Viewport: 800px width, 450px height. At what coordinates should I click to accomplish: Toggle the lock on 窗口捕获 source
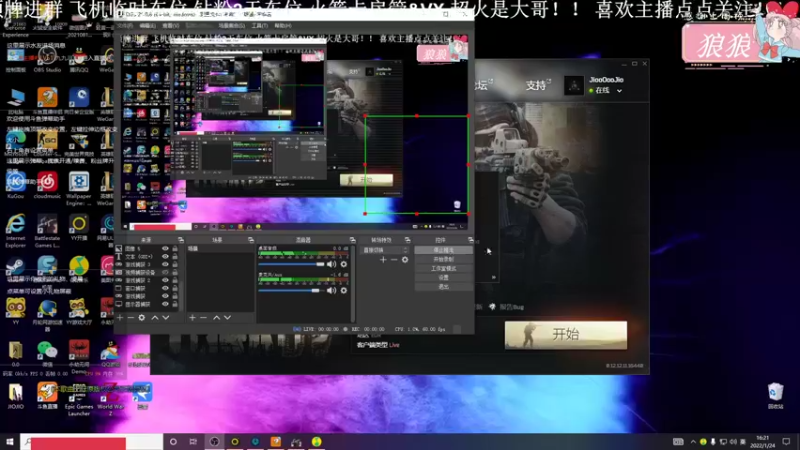point(174,288)
